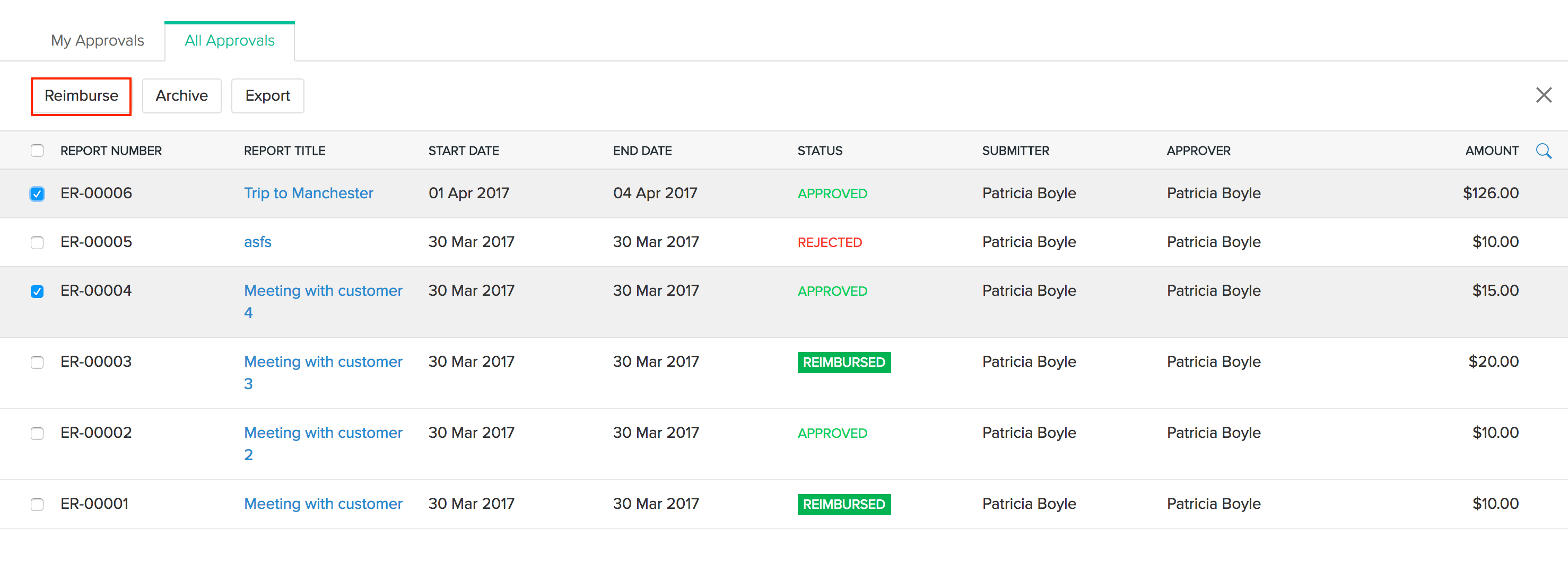Enable the select-all checkbox in the header
The height and width of the screenshot is (564, 1568).
click(37, 151)
